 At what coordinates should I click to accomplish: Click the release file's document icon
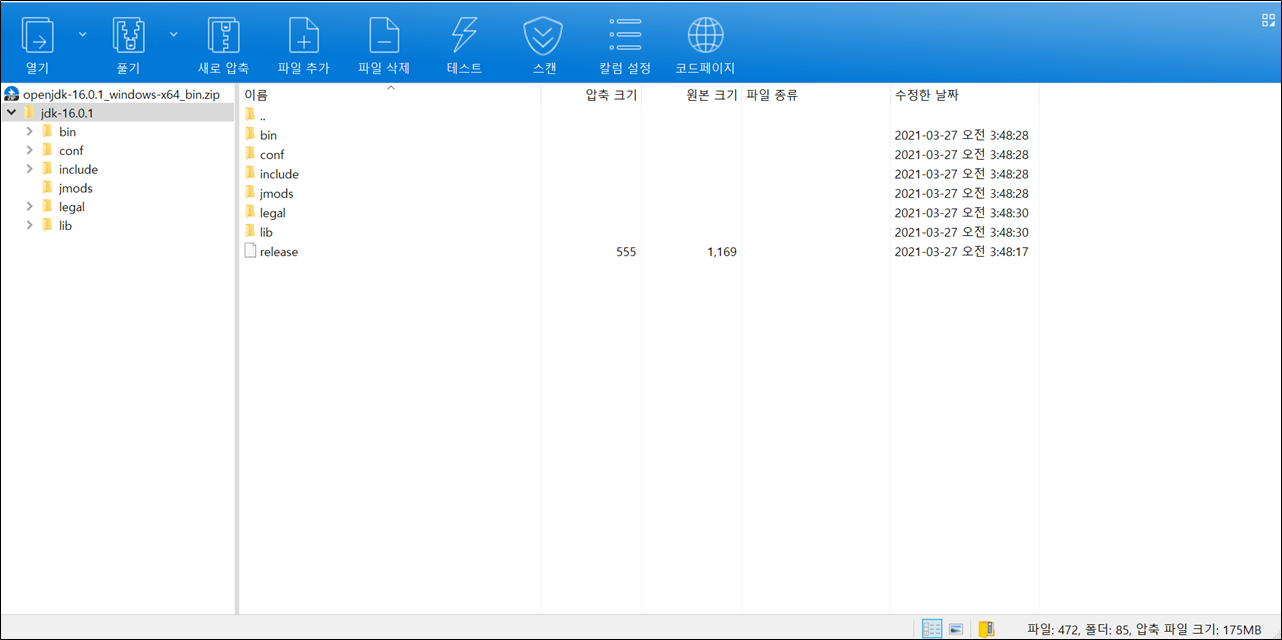(x=250, y=251)
